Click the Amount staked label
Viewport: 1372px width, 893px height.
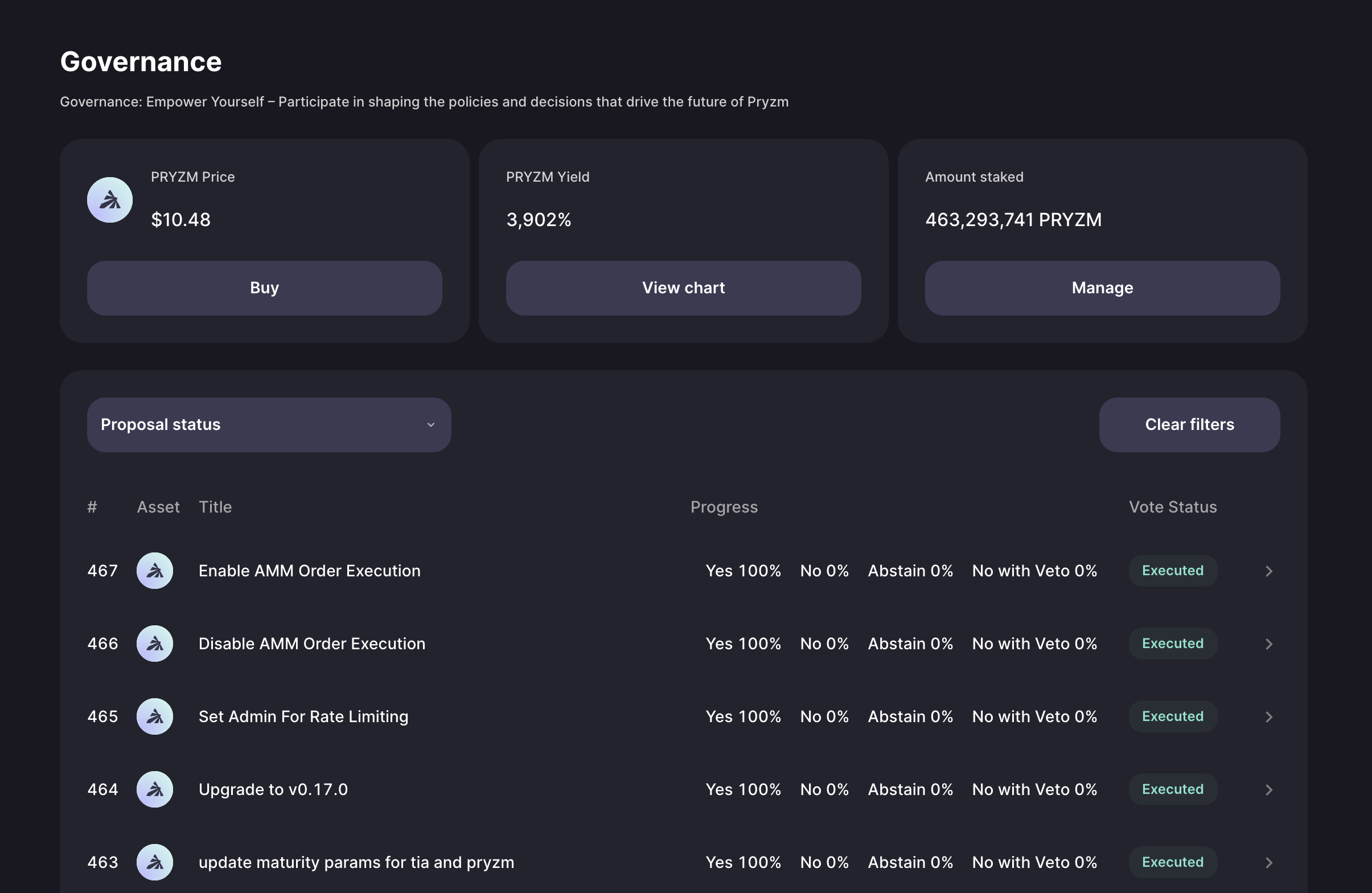(974, 177)
